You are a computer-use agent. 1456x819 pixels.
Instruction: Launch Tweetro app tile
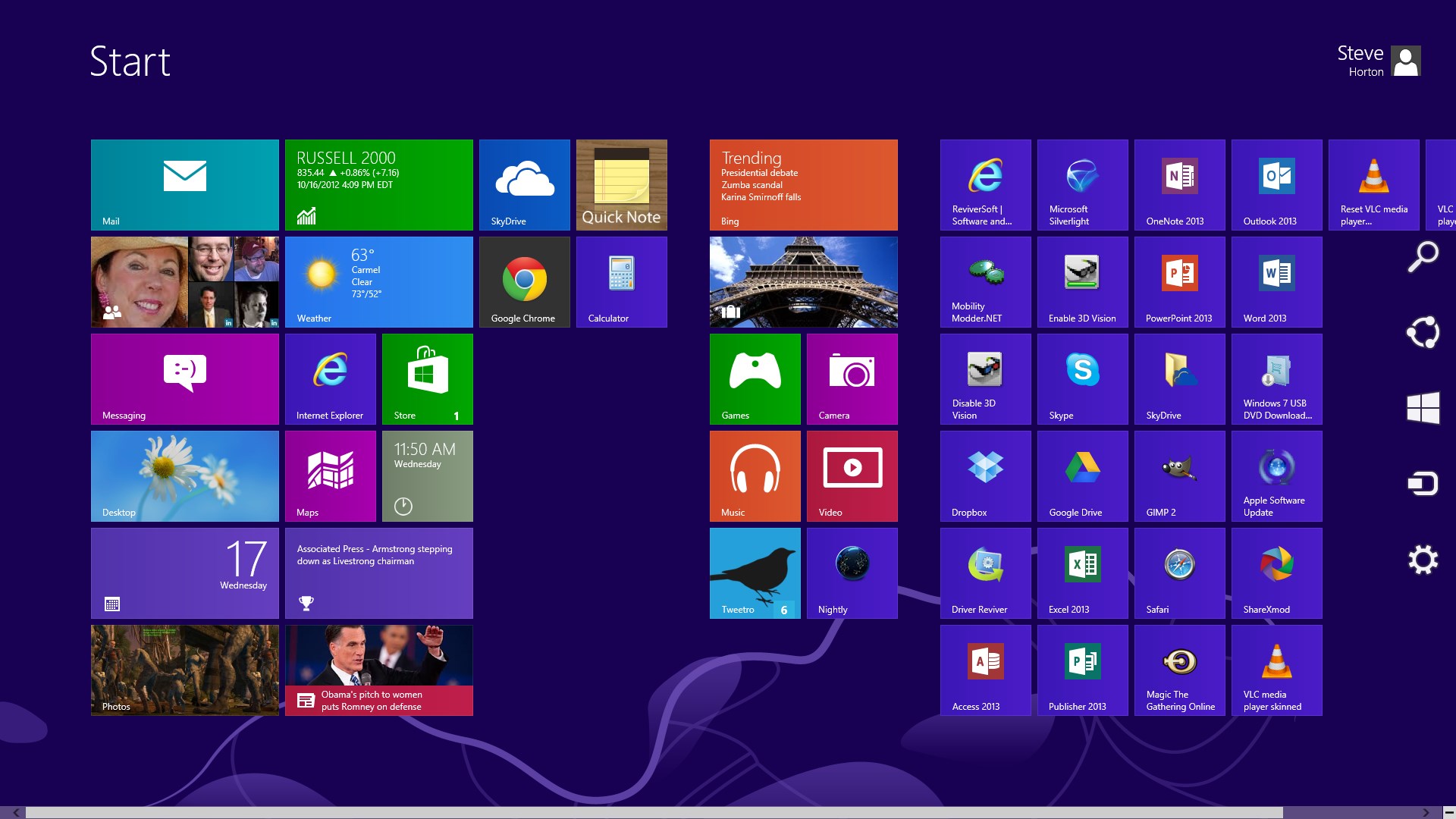coord(755,573)
